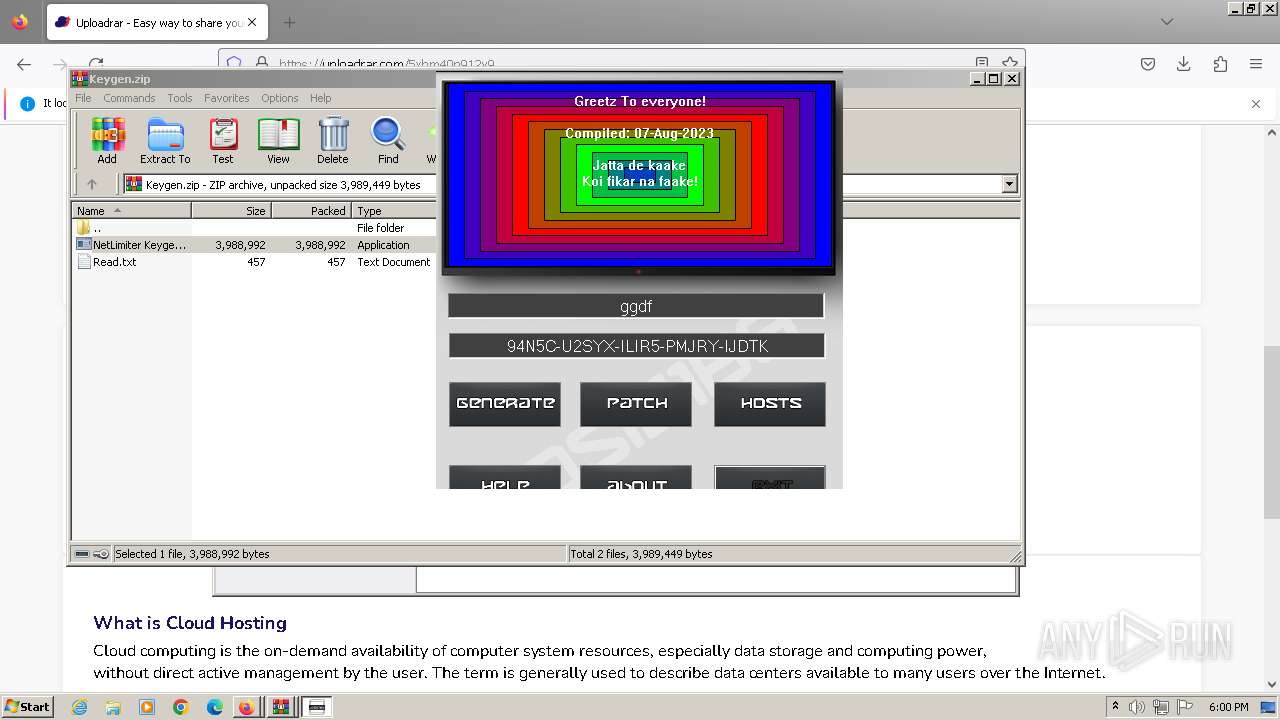The image size is (1280, 720).
Task: Open the Options menu
Action: click(x=280, y=98)
